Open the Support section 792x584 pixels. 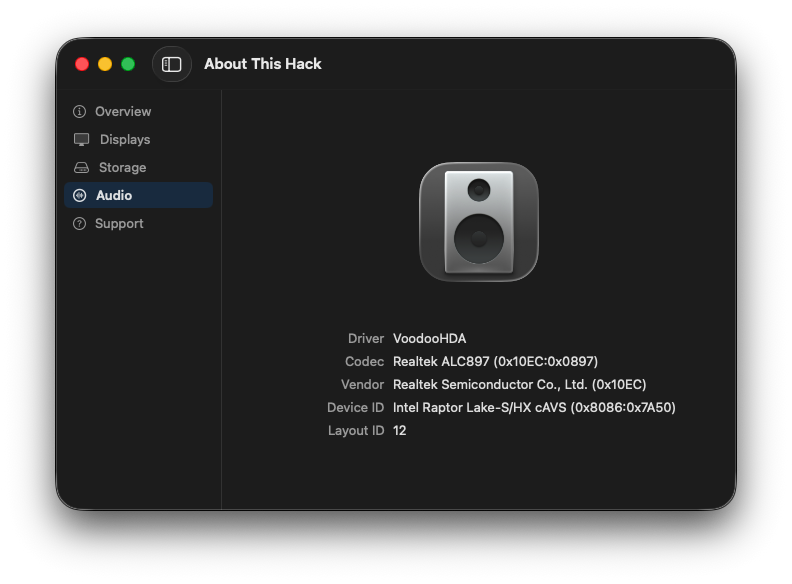click(x=138, y=223)
